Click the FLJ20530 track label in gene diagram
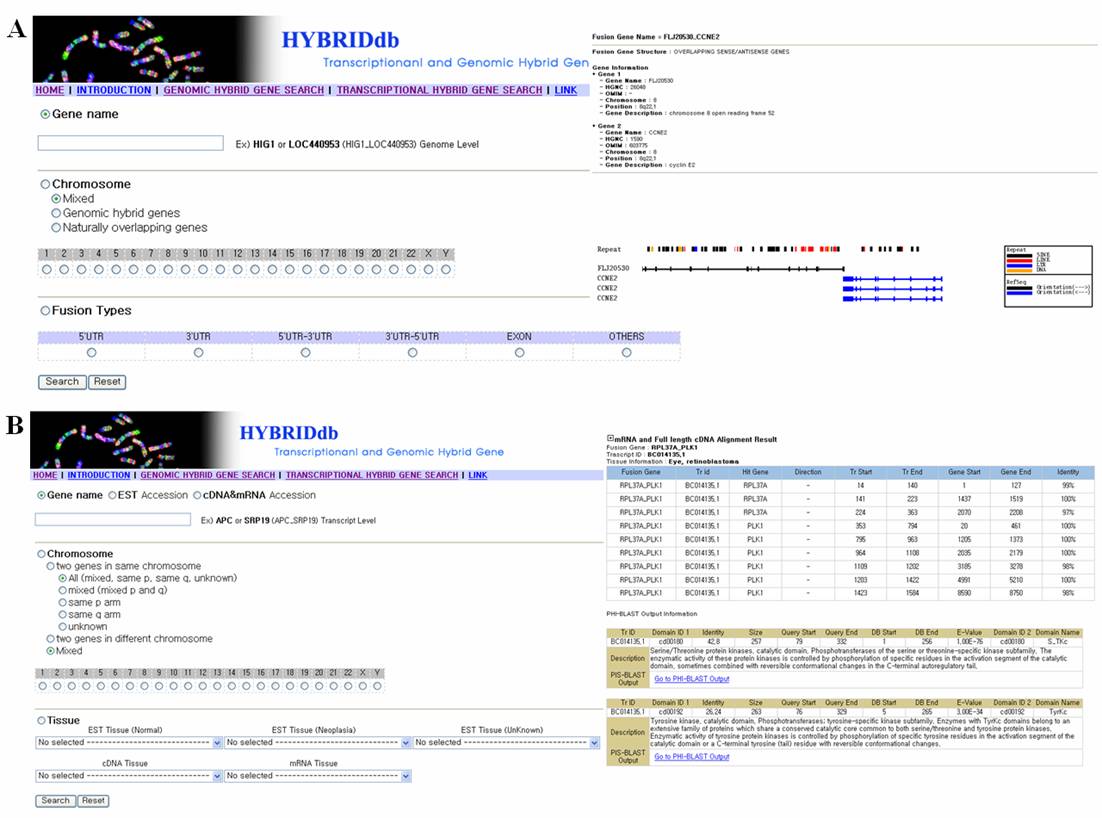1102x818 pixels. 614,268
